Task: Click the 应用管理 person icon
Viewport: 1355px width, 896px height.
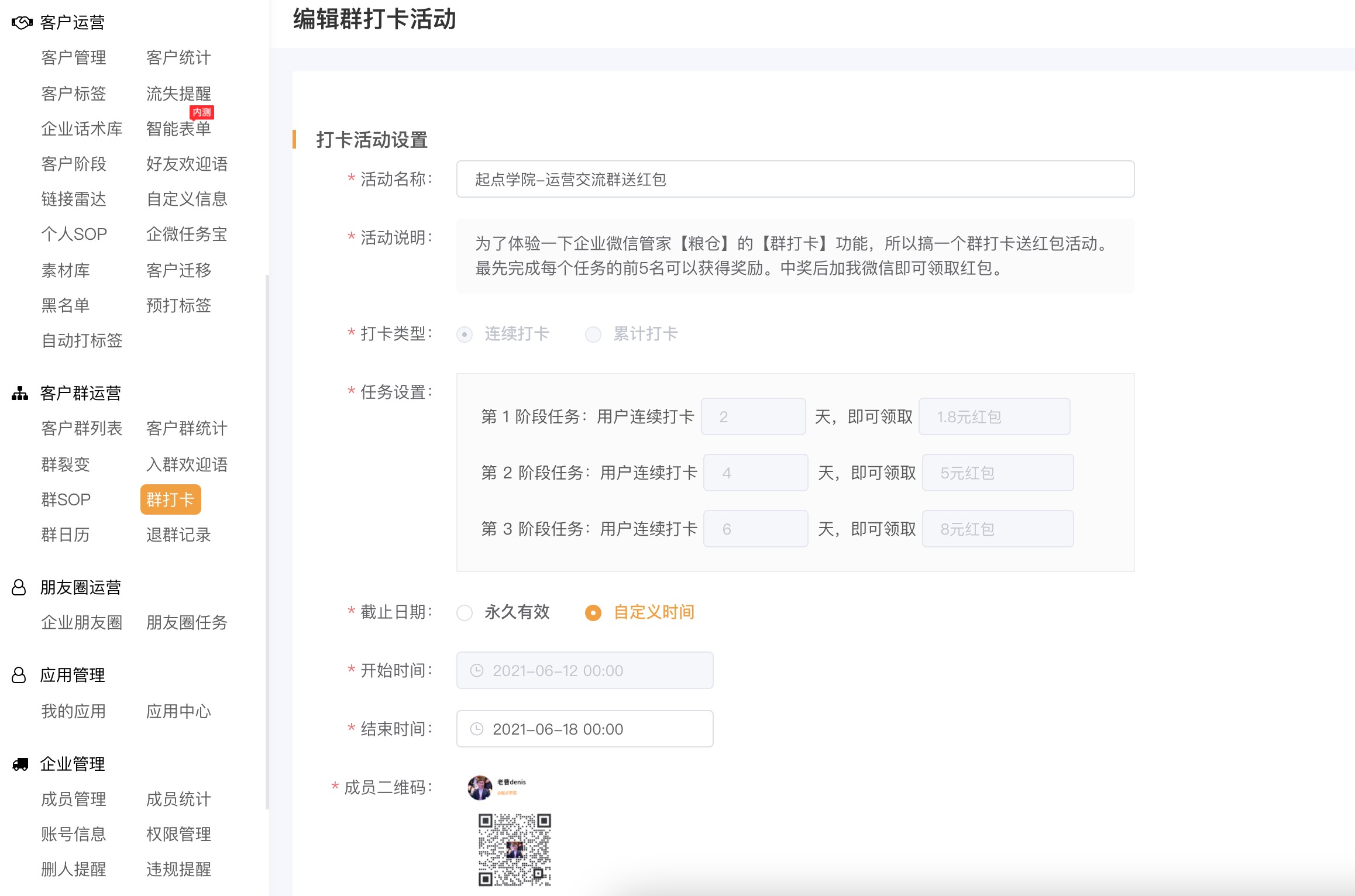Action: point(18,675)
